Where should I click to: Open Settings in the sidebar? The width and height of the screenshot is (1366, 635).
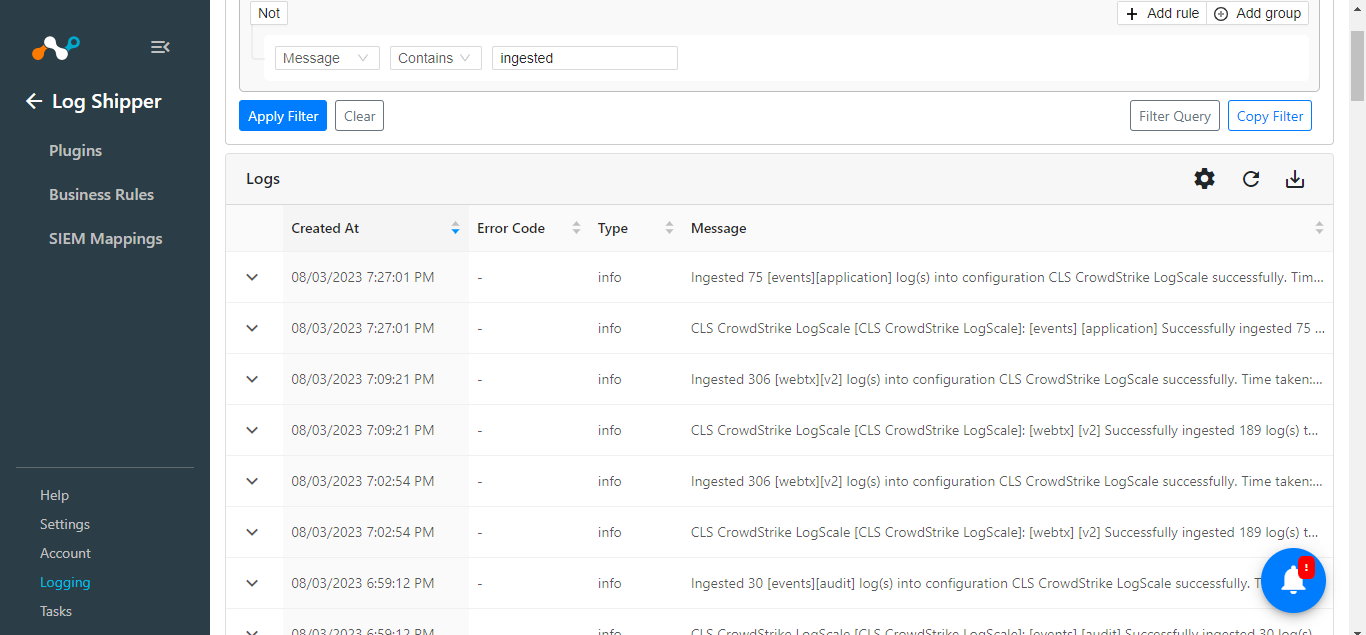point(65,524)
